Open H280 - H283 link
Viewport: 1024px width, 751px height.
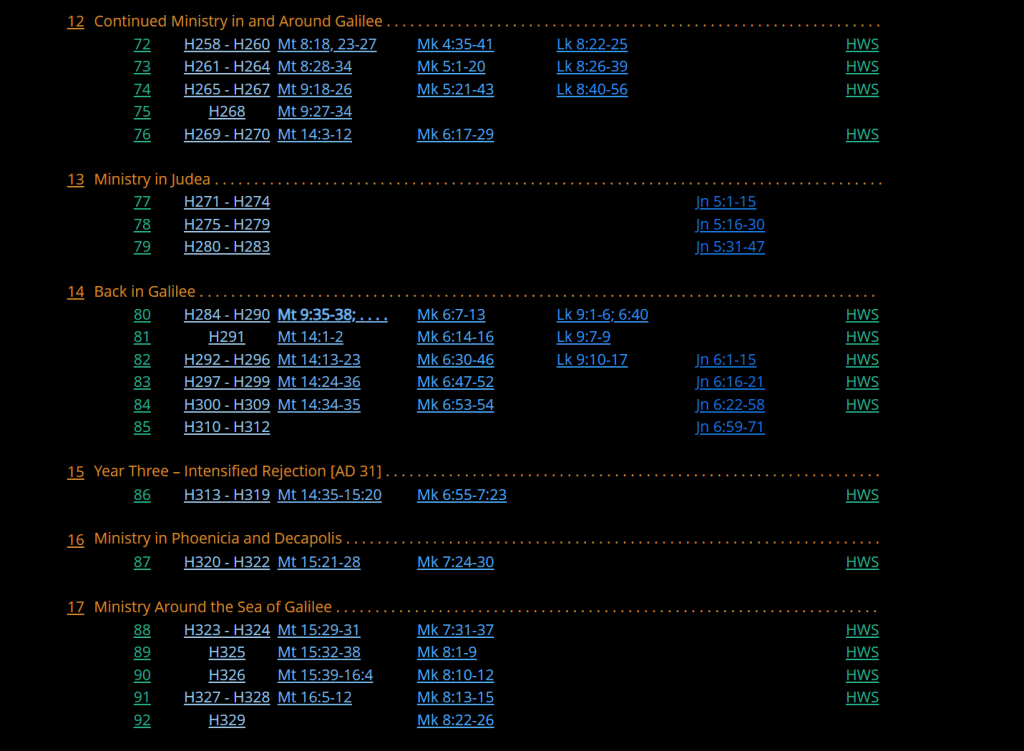(227, 247)
